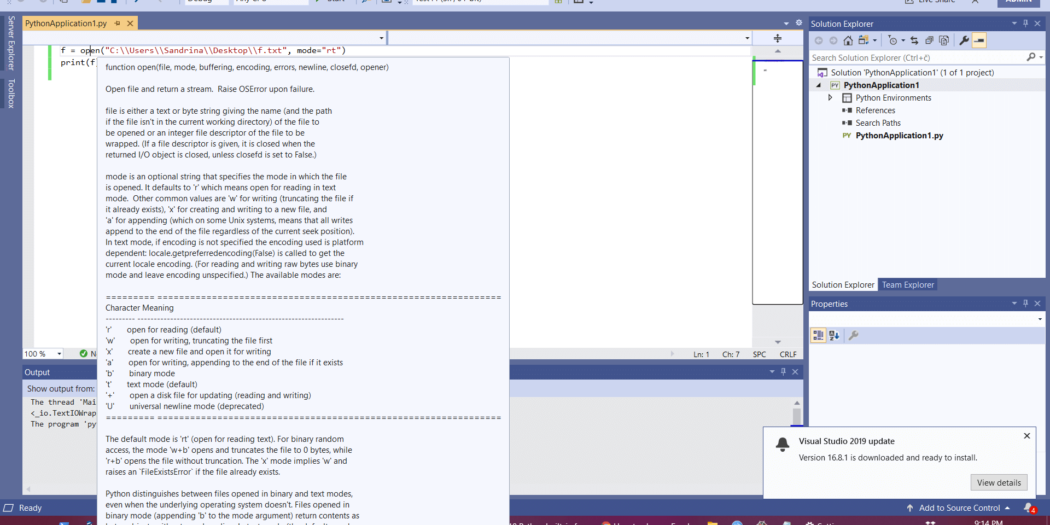Viewport: 1050px width, 525px height.
Task: Open the right editor navigation dropdown
Action: tap(747, 38)
